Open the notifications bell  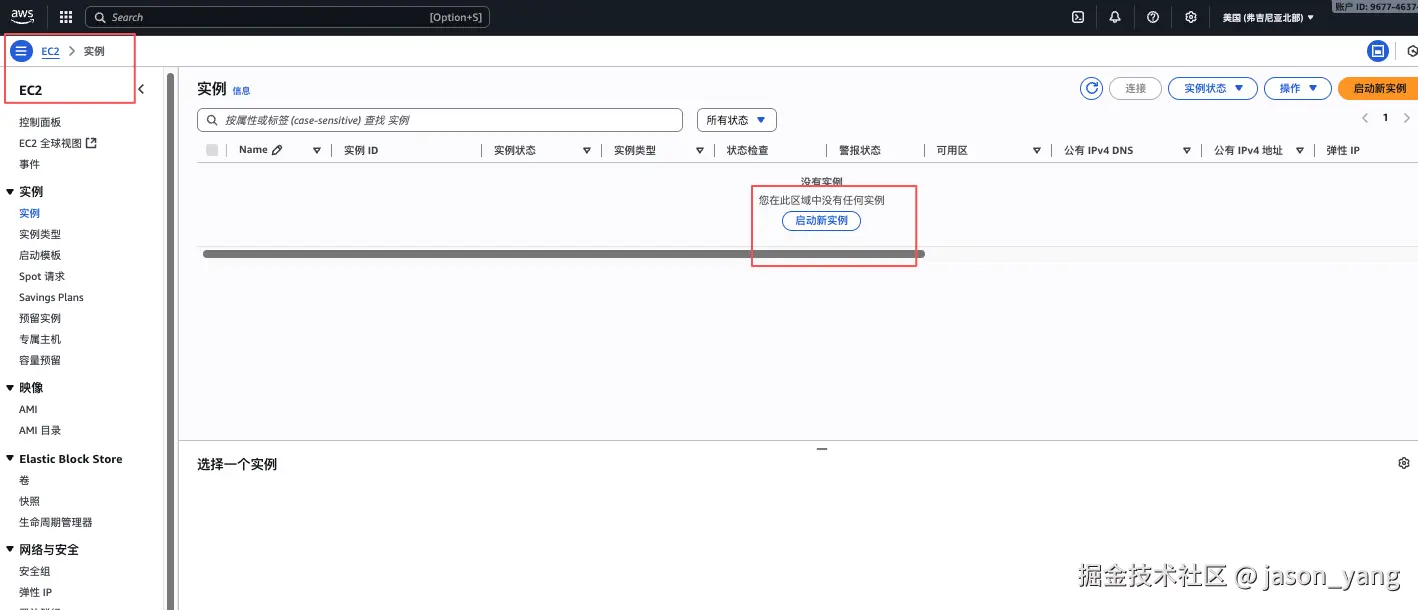coord(1115,17)
